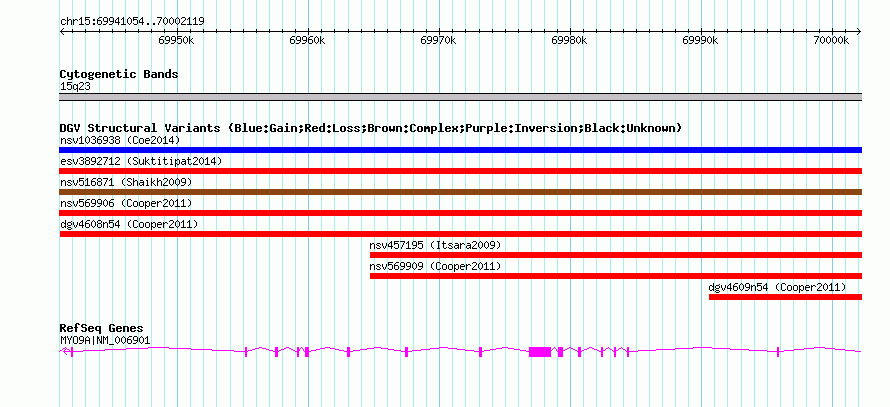The width and height of the screenshot is (890, 407).
Task: Open the nsv569909 (Cooper2011) label
Action: (435, 266)
